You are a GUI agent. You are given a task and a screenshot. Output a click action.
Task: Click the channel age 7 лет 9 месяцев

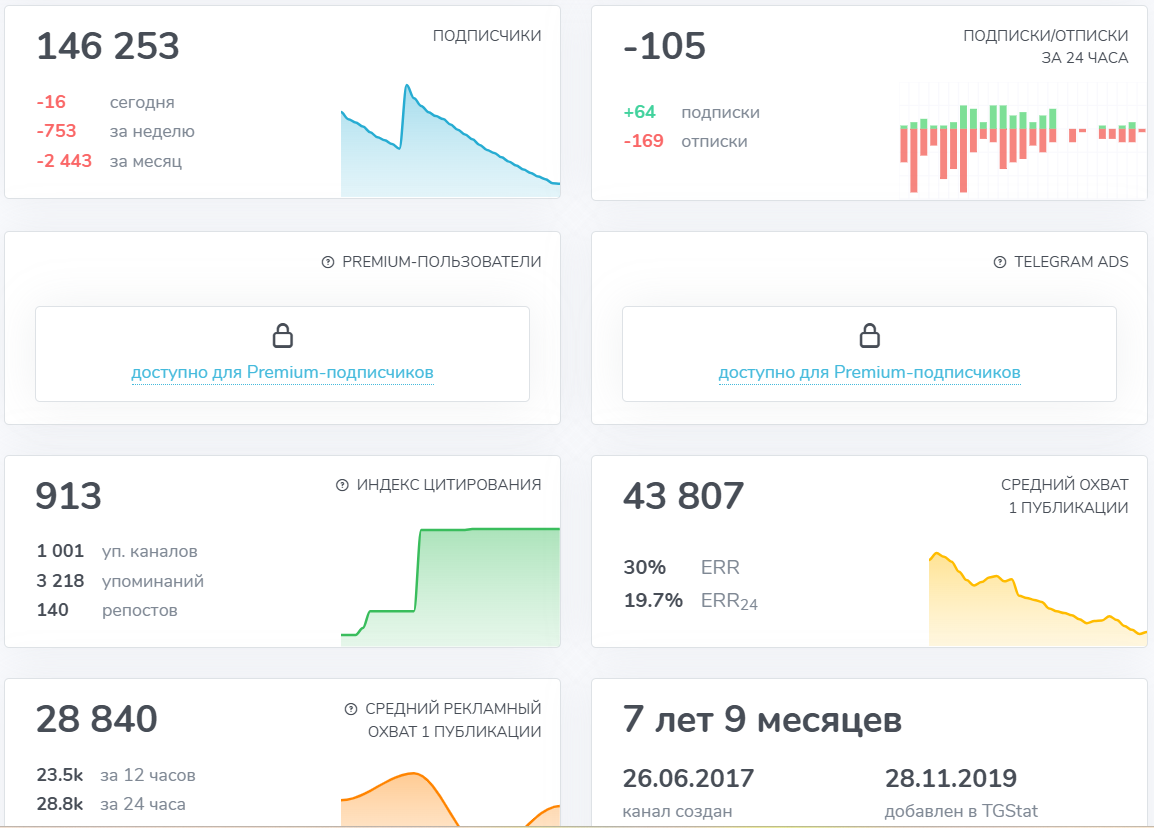click(x=762, y=720)
